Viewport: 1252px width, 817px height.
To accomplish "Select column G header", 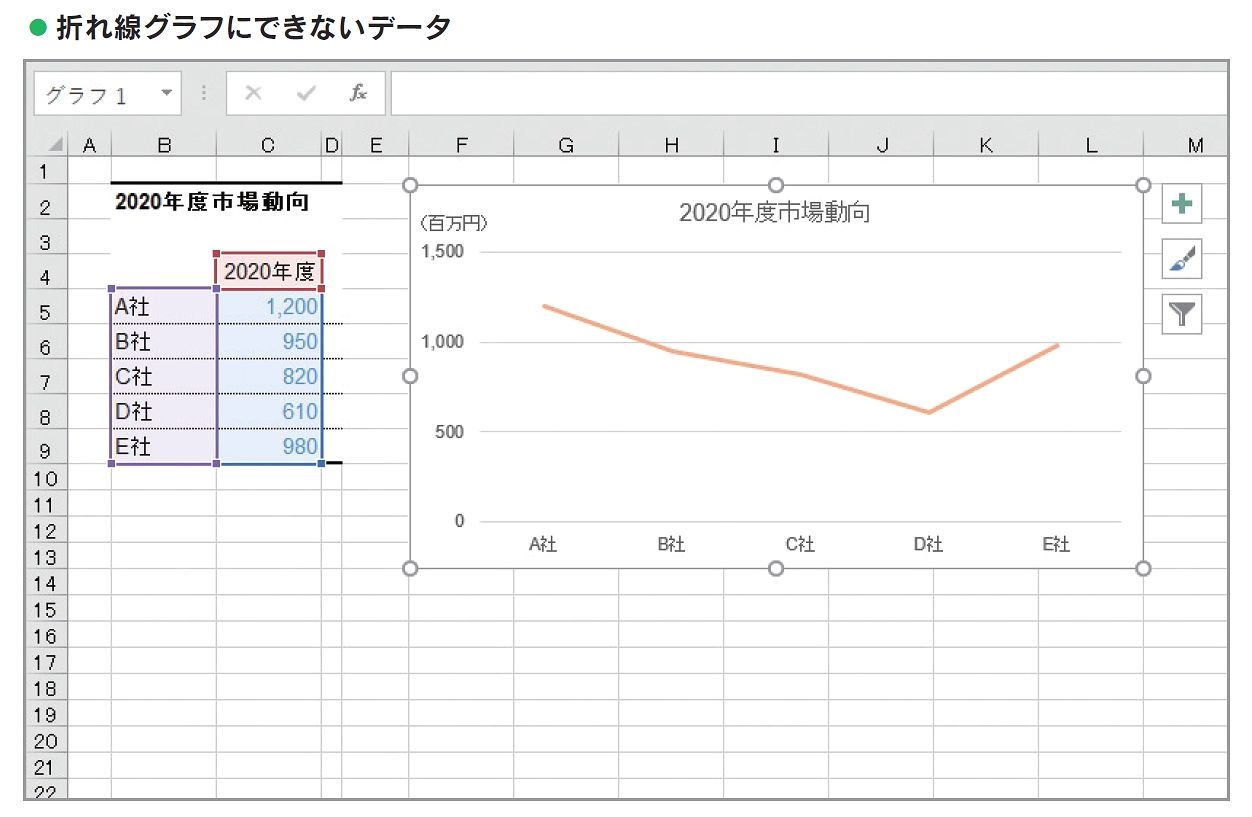I will [566, 146].
